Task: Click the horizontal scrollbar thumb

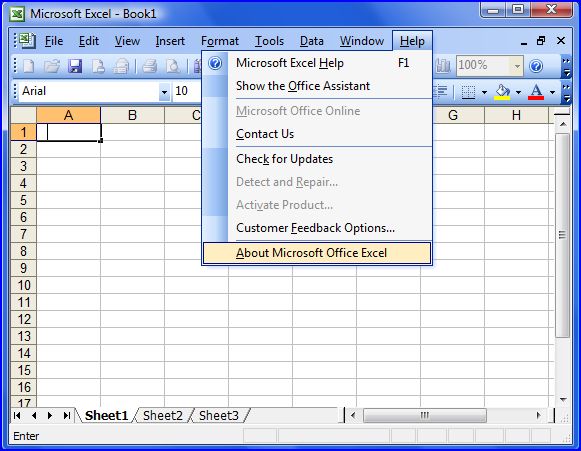Action: pyautogui.click(x=425, y=415)
